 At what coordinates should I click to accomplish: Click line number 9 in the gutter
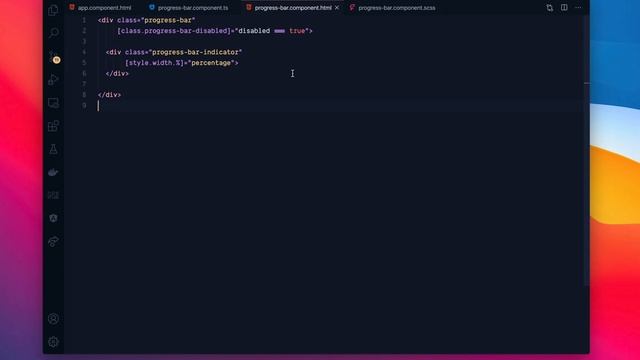pyautogui.click(x=84, y=105)
